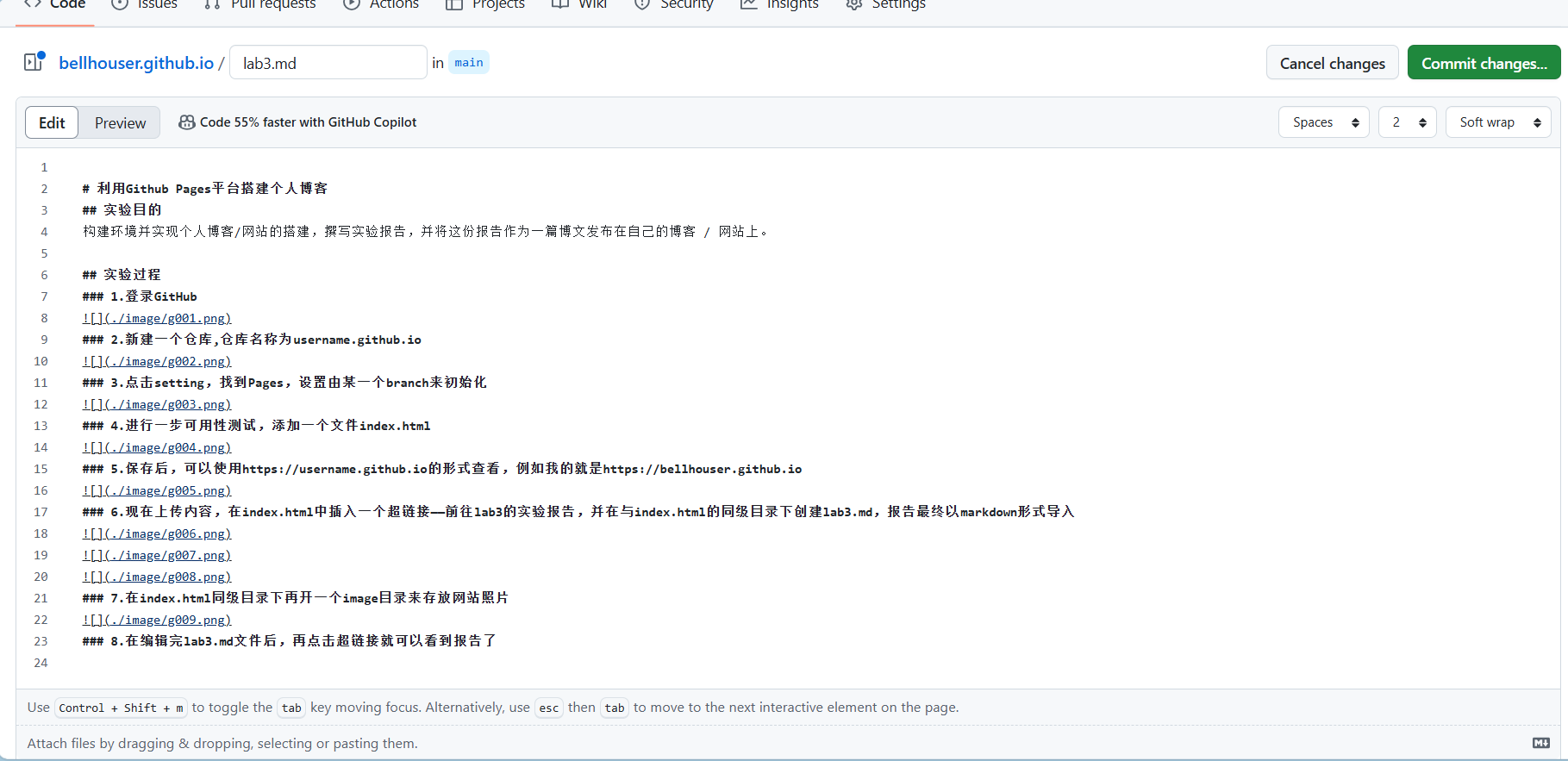Image resolution: width=1568 pixels, height=761 pixels.
Task: Open the Soft wrap dropdown
Action: click(1497, 122)
